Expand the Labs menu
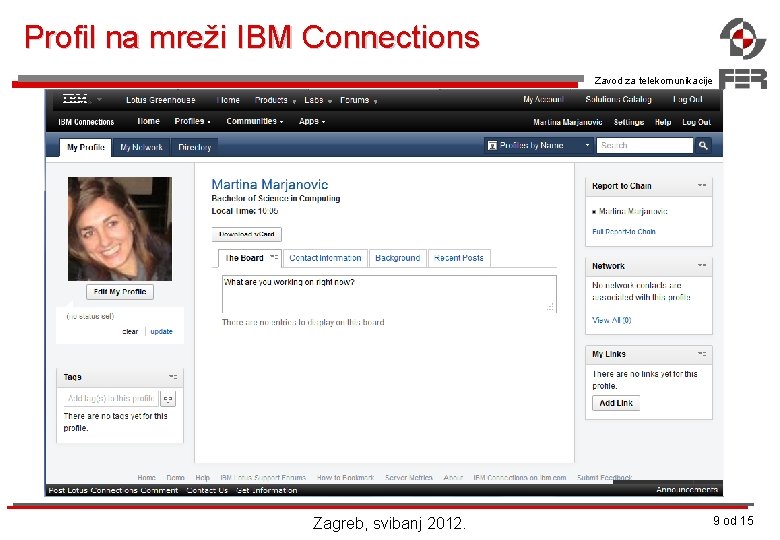The height and width of the screenshot is (540, 780). (318, 100)
